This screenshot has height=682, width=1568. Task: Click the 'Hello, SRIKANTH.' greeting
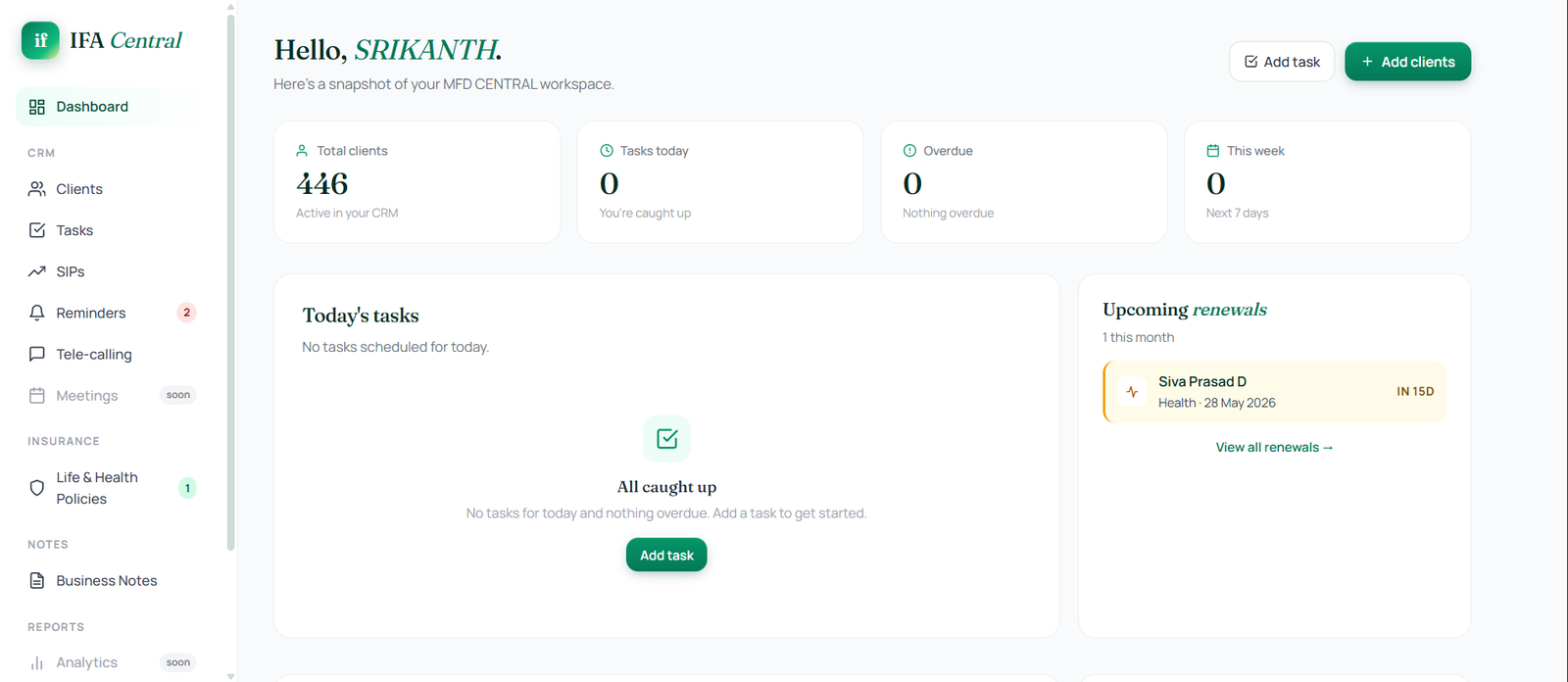[x=388, y=50]
